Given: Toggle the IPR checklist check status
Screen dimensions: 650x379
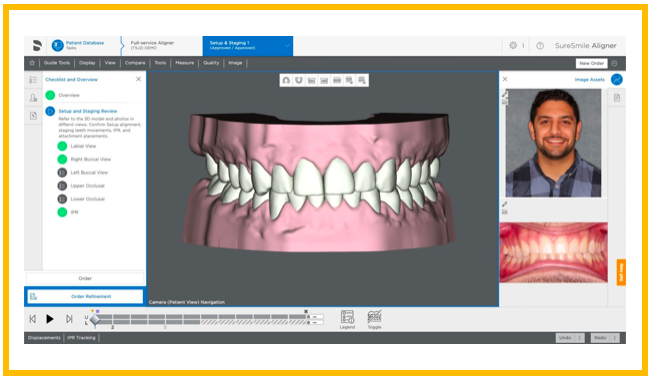Looking at the screenshot, I should 62,212.
